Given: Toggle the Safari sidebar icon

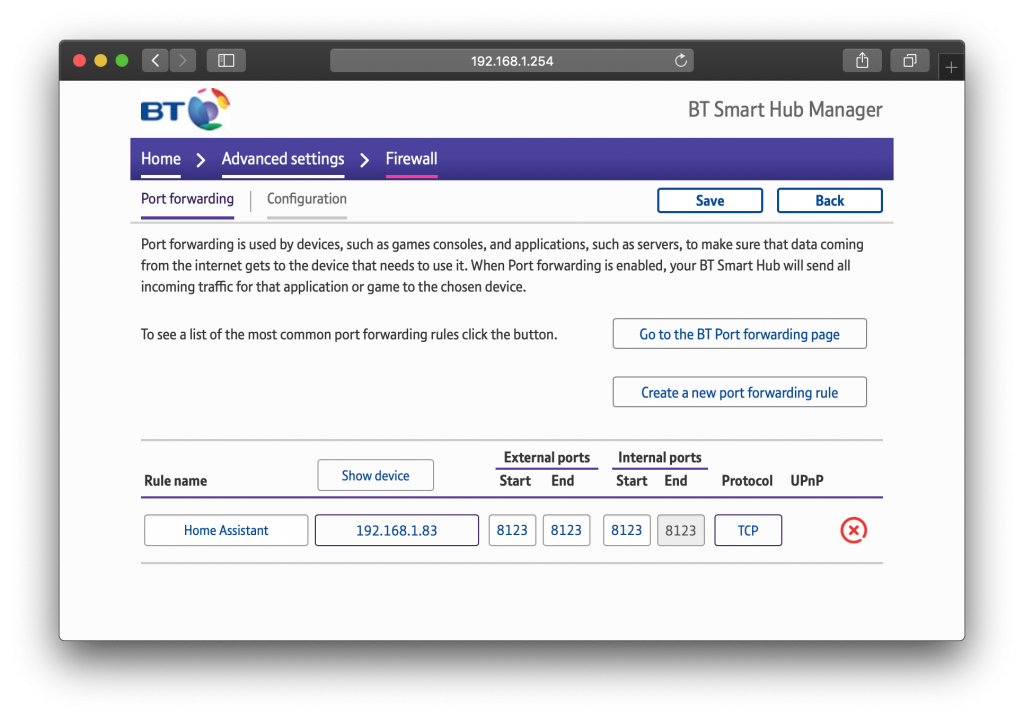Looking at the screenshot, I should pos(226,61).
